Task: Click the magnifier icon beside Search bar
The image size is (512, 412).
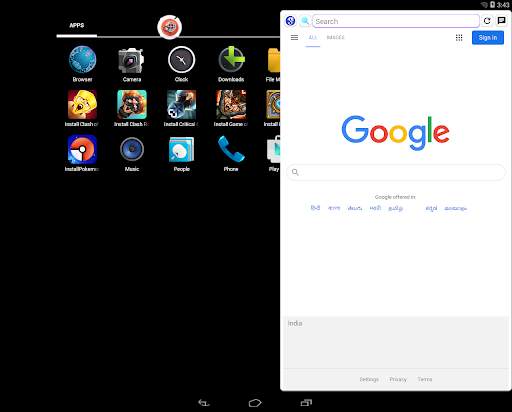Action: pos(305,21)
